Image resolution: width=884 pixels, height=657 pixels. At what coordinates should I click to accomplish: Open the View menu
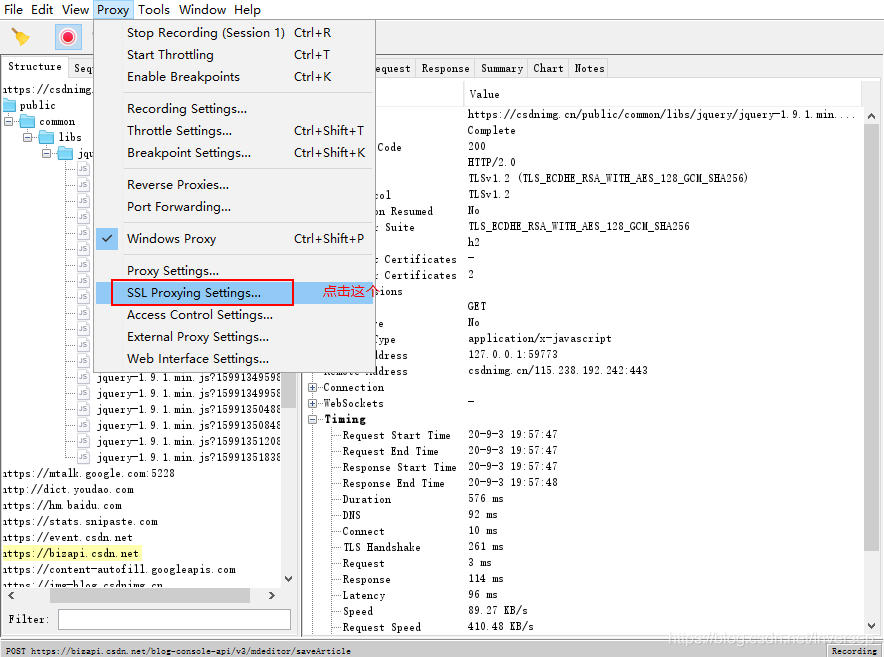point(76,10)
